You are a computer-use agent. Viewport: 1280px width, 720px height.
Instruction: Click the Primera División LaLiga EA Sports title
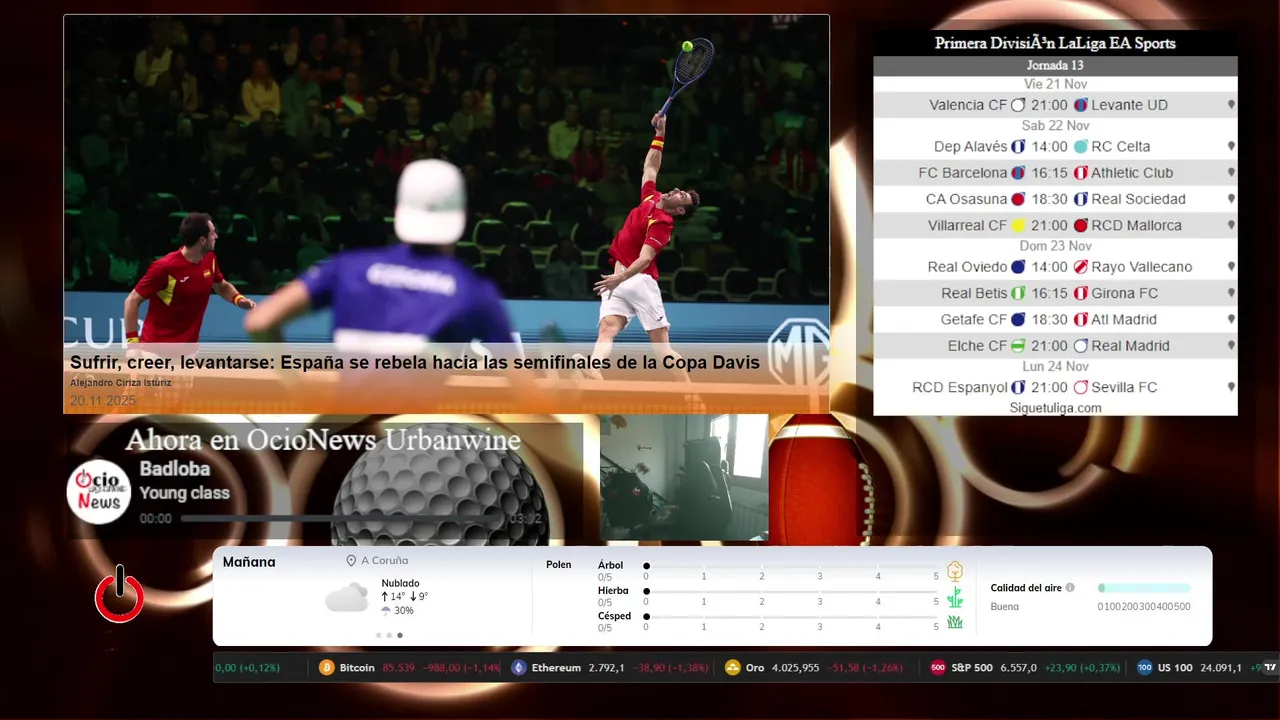1055,43
